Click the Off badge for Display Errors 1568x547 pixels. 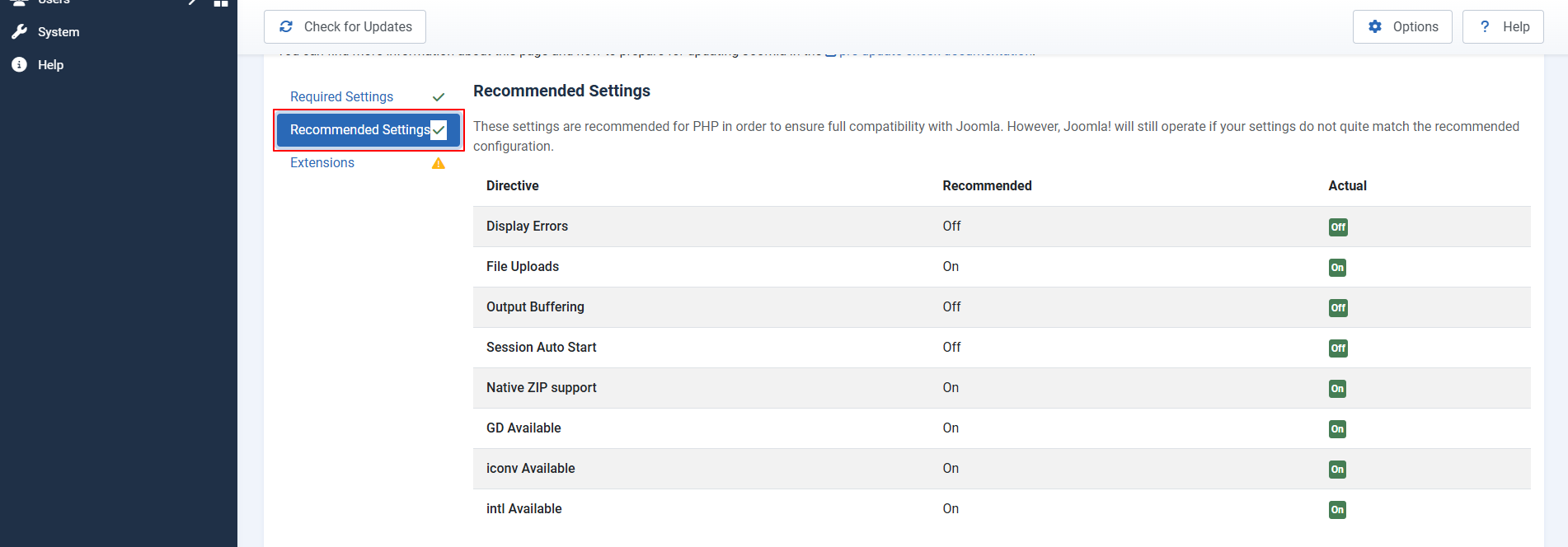(x=1338, y=227)
